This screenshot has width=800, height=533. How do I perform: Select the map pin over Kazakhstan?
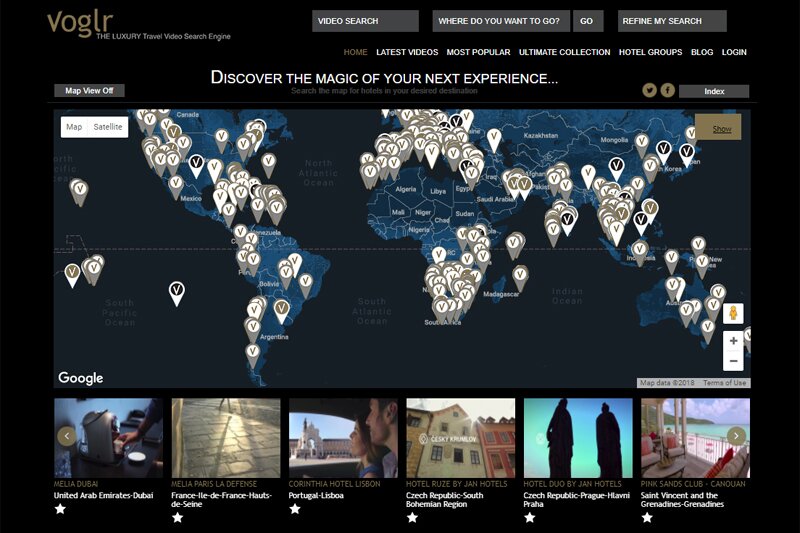tap(493, 140)
